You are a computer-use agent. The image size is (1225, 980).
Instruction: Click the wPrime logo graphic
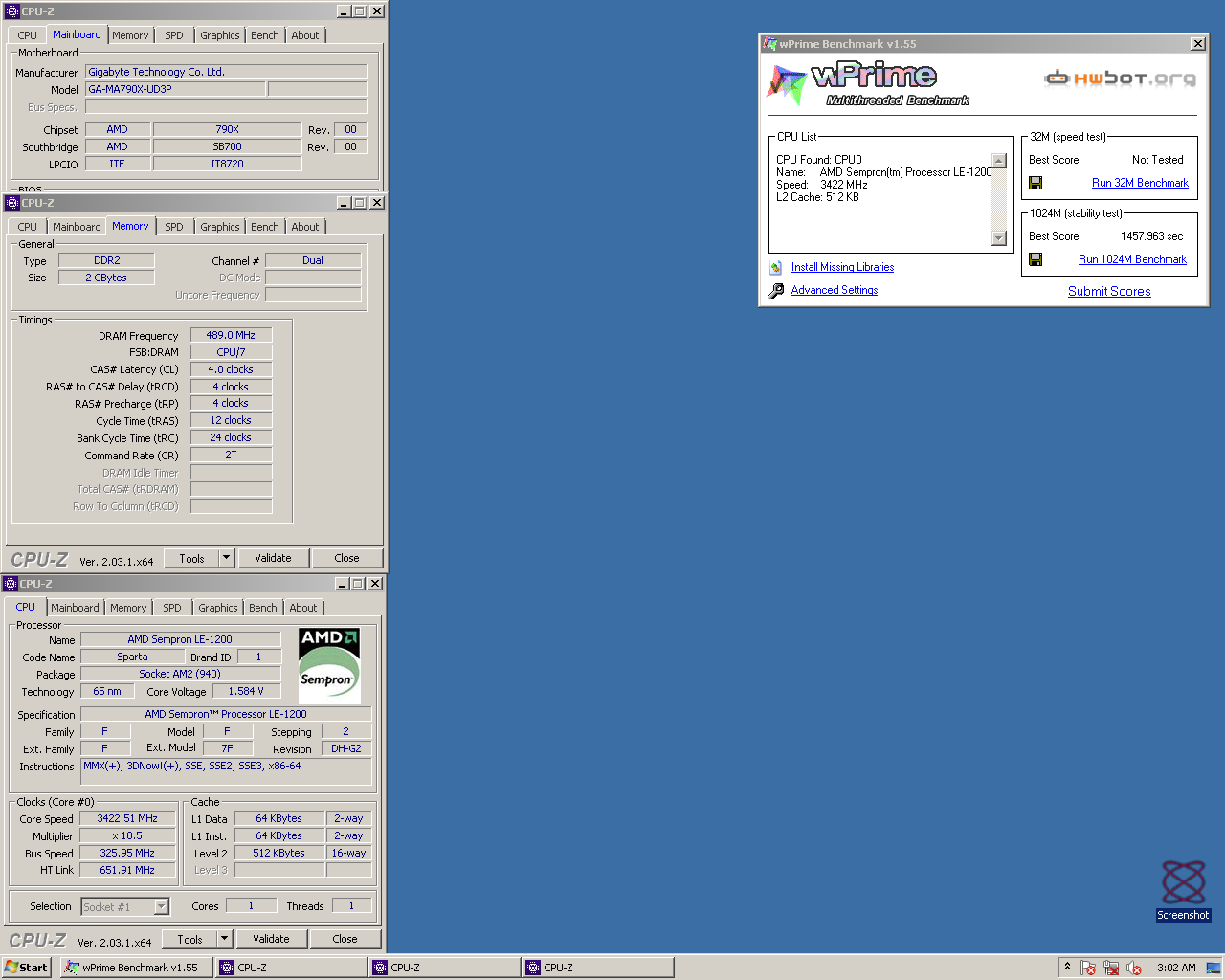point(868,84)
